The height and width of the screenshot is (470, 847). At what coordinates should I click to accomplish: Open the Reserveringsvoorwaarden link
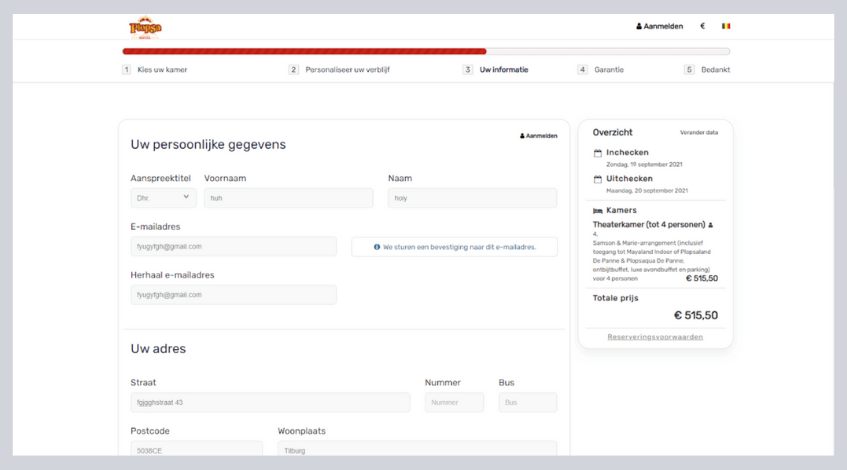(x=655, y=337)
